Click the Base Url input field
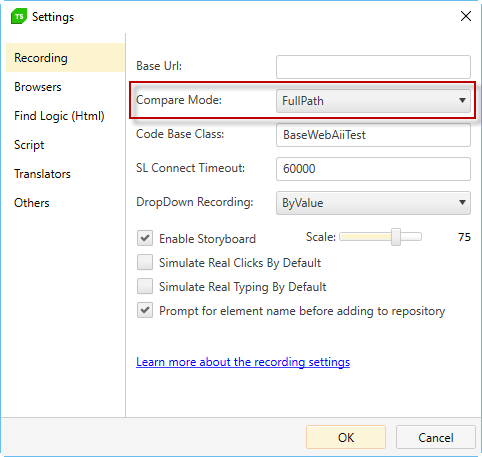 tap(373, 67)
